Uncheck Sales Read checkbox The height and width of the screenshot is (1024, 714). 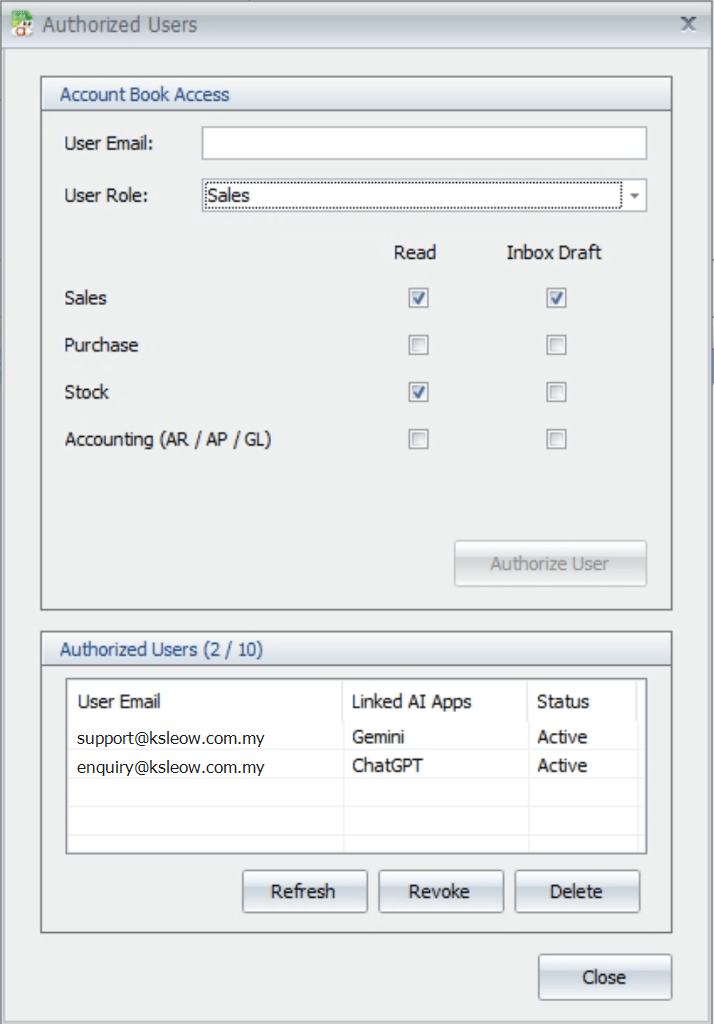[x=418, y=298]
